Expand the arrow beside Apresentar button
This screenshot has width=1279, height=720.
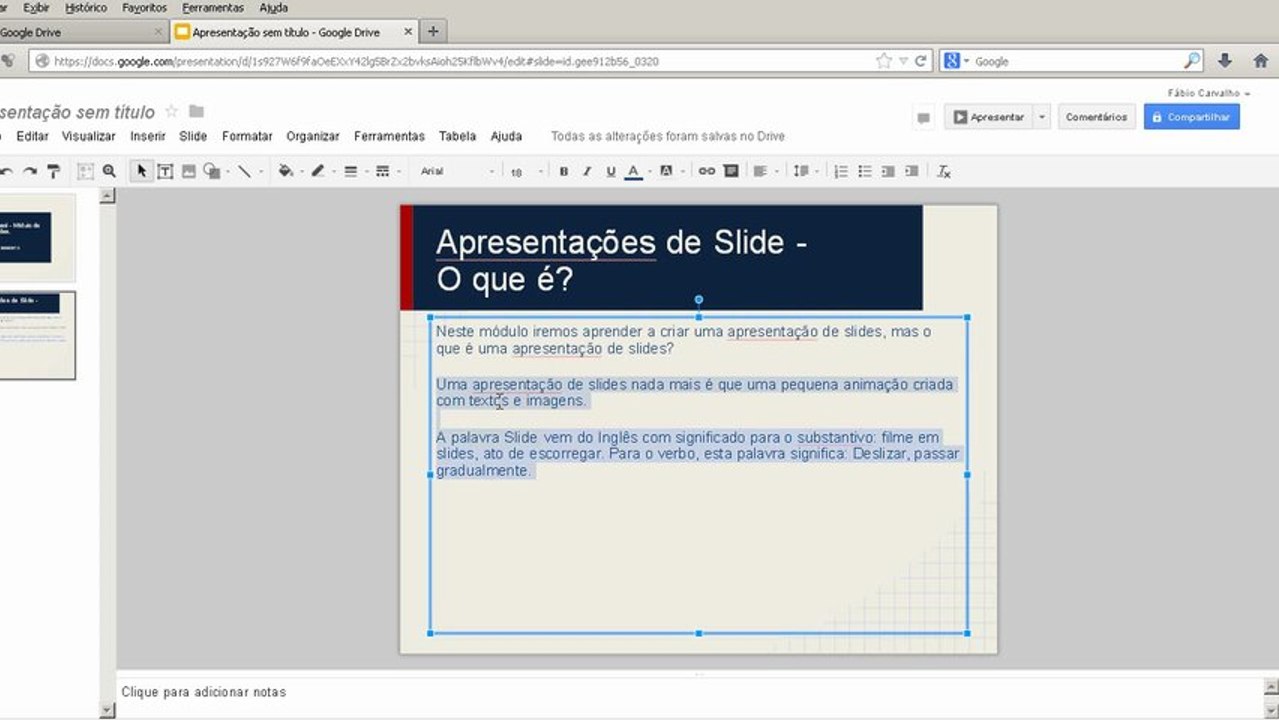click(x=1042, y=117)
